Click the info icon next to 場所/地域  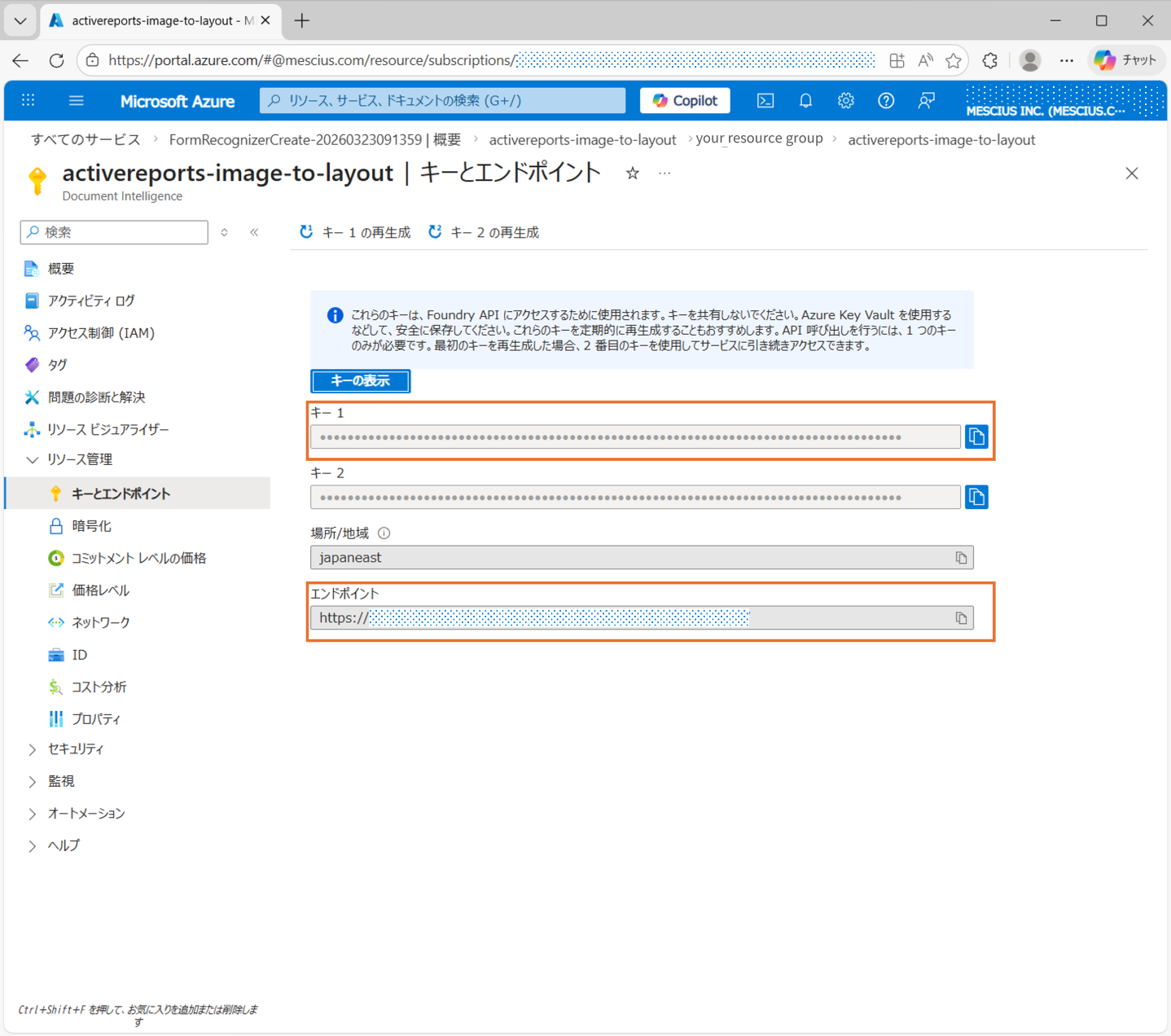(384, 533)
